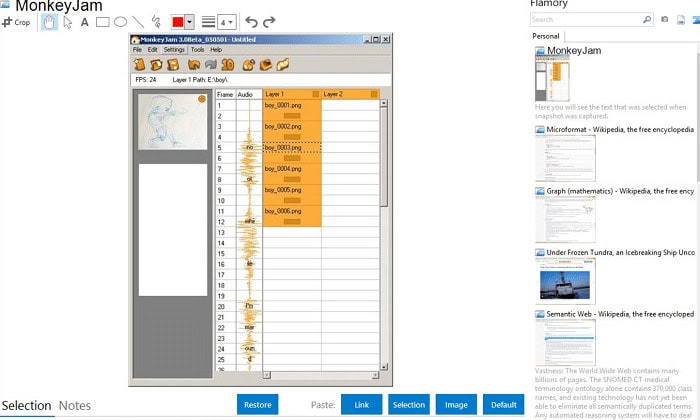Viewport: 700px width, 420px height.
Task: Open the Semantic Web - Wikipedia snapshot title
Action: (621, 314)
